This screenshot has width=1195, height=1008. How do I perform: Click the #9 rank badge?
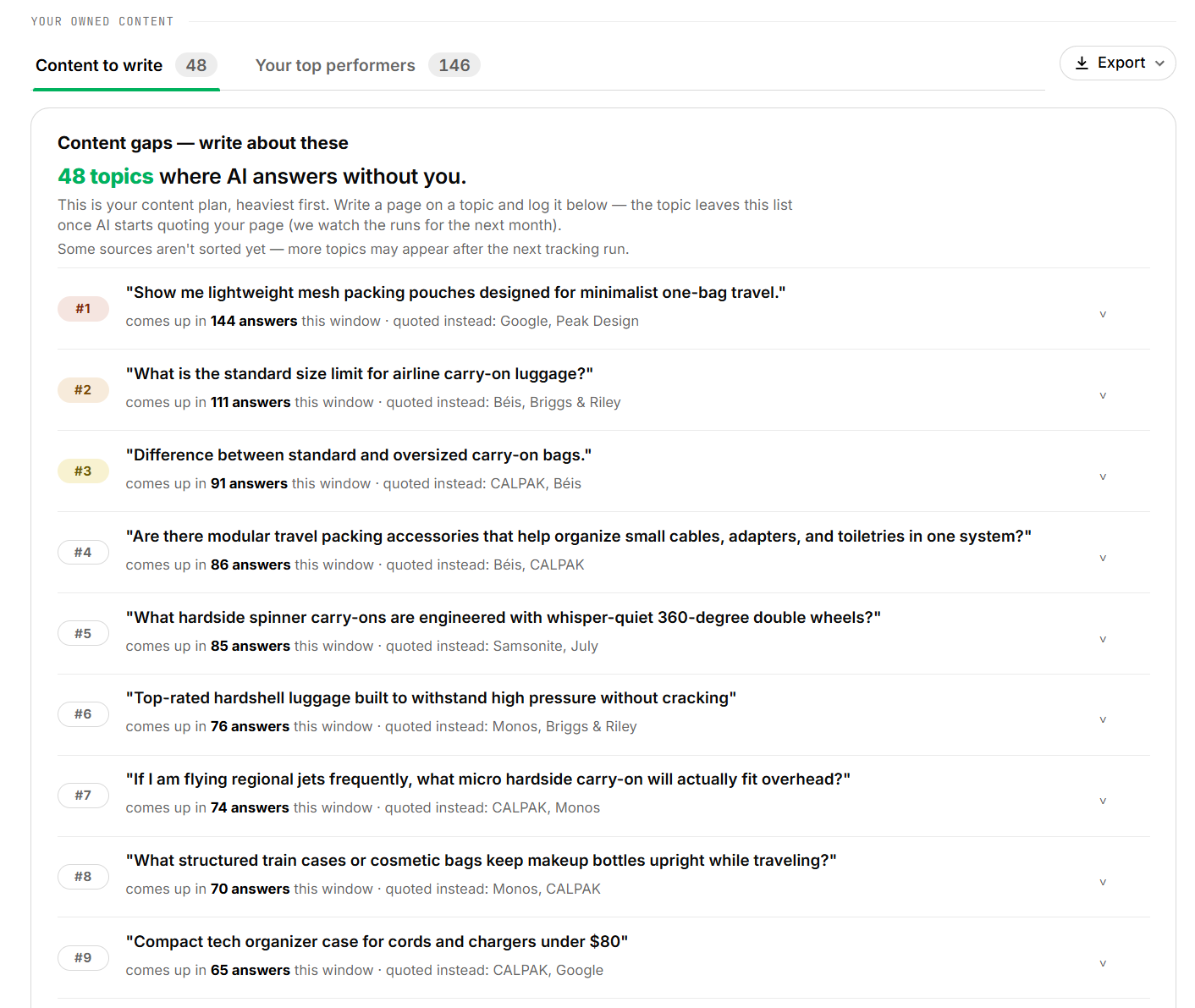[x=83, y=958]
